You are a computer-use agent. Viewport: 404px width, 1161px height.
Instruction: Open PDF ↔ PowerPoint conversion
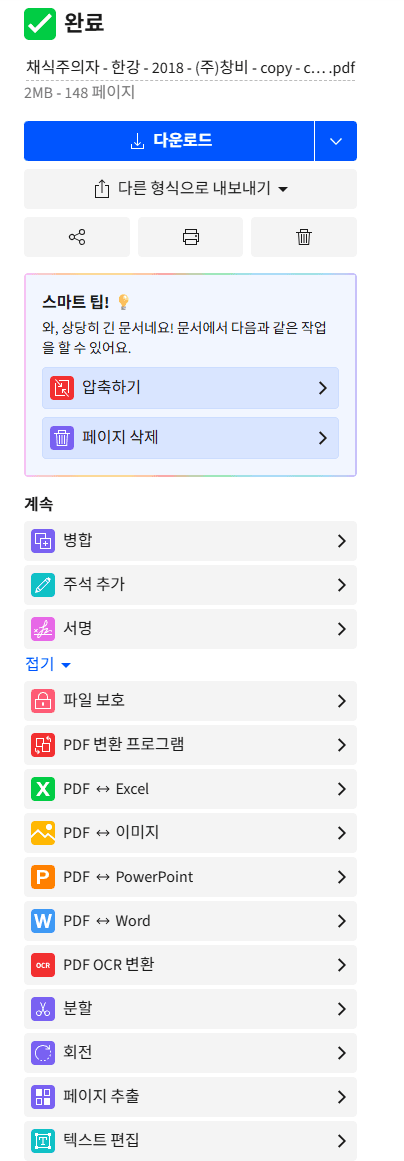(190, 877)
